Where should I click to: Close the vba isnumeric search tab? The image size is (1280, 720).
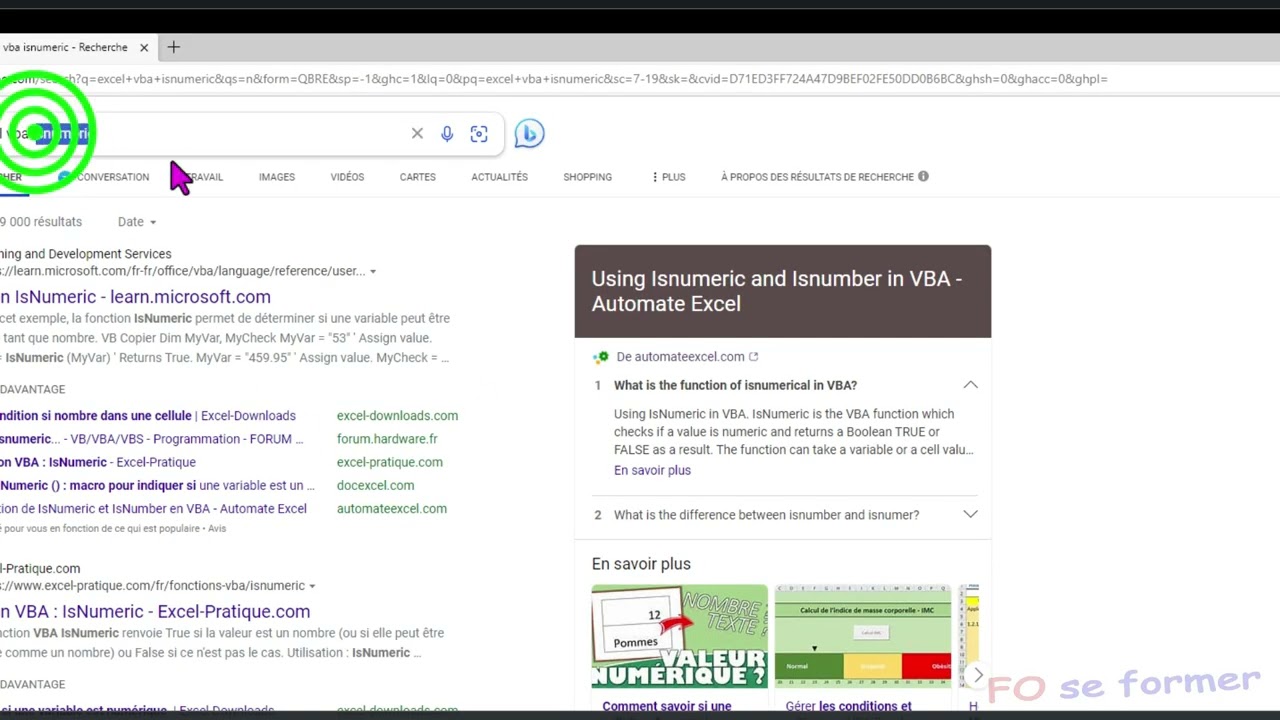(144, 47)
